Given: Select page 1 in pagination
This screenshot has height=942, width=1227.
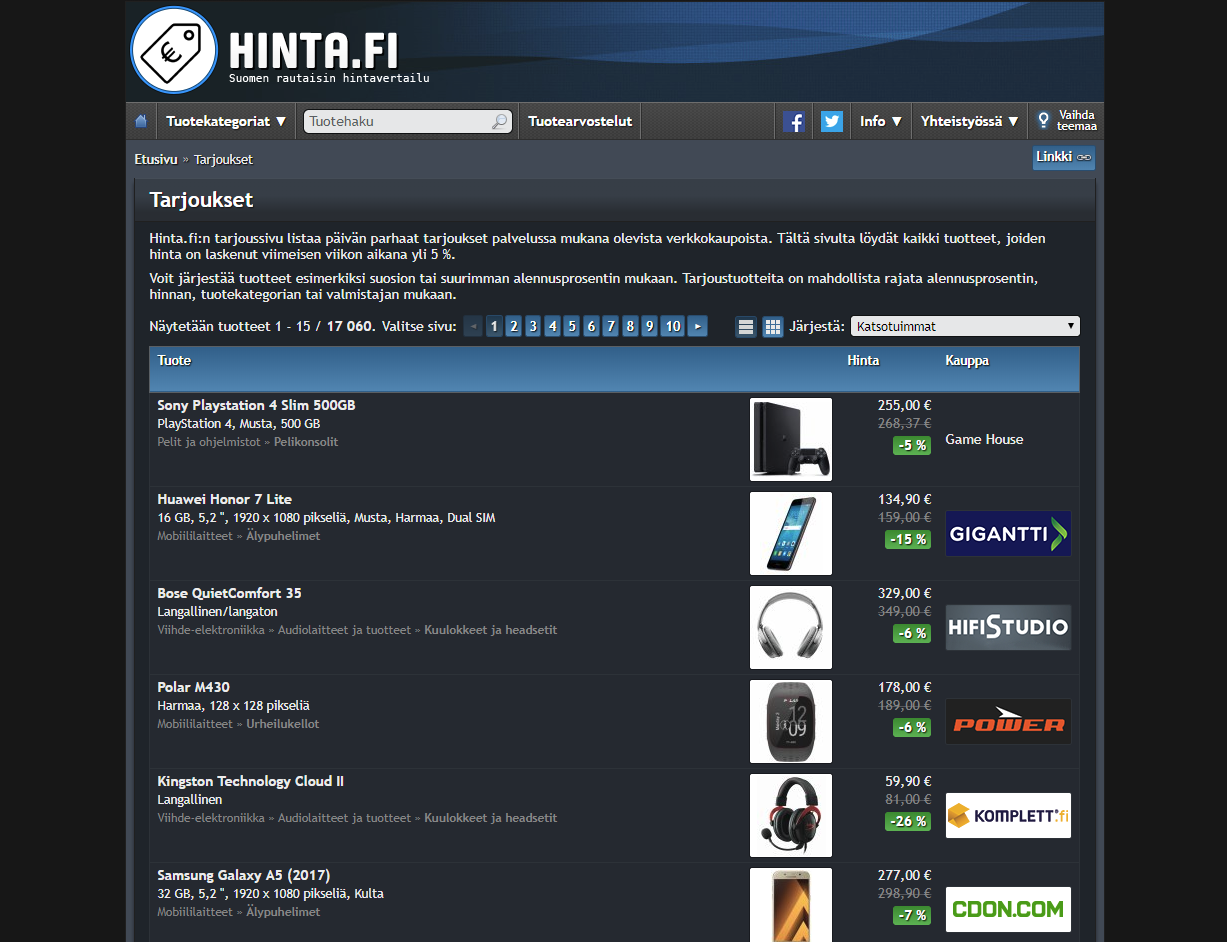Looking at the screenshot, I should [494, 326].
